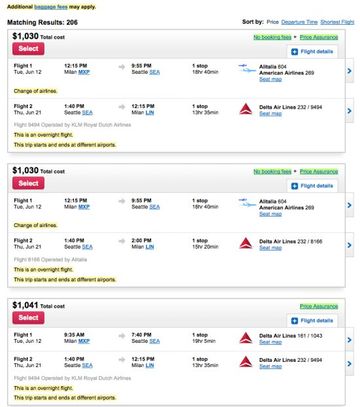Screen dimensions: 360x407
Task: Click the Alitalia plane icon in the second result
Action: (x=247, y=203)
